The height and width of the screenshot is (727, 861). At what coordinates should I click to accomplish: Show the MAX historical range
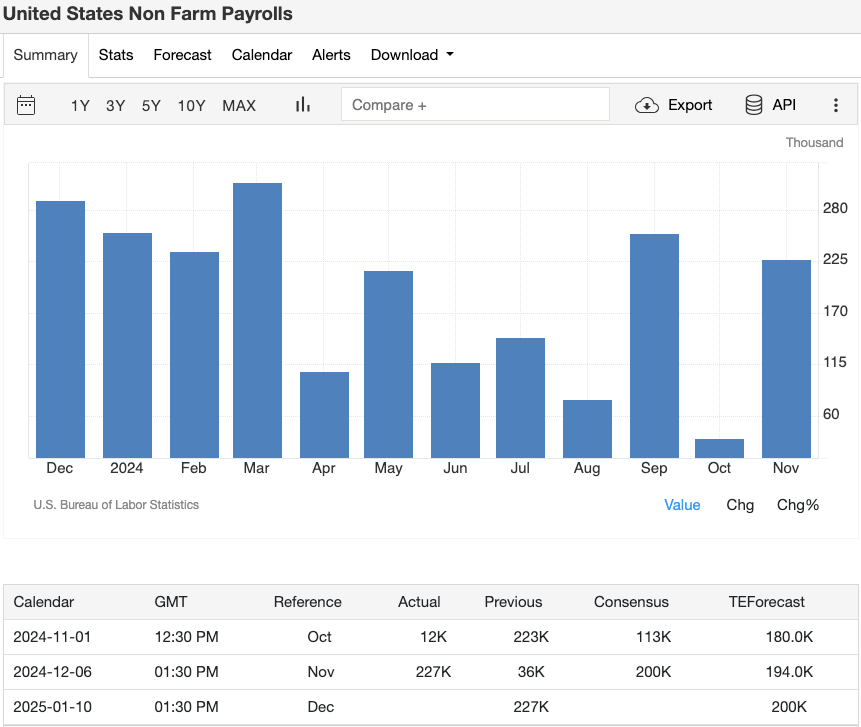click(239, 104)
